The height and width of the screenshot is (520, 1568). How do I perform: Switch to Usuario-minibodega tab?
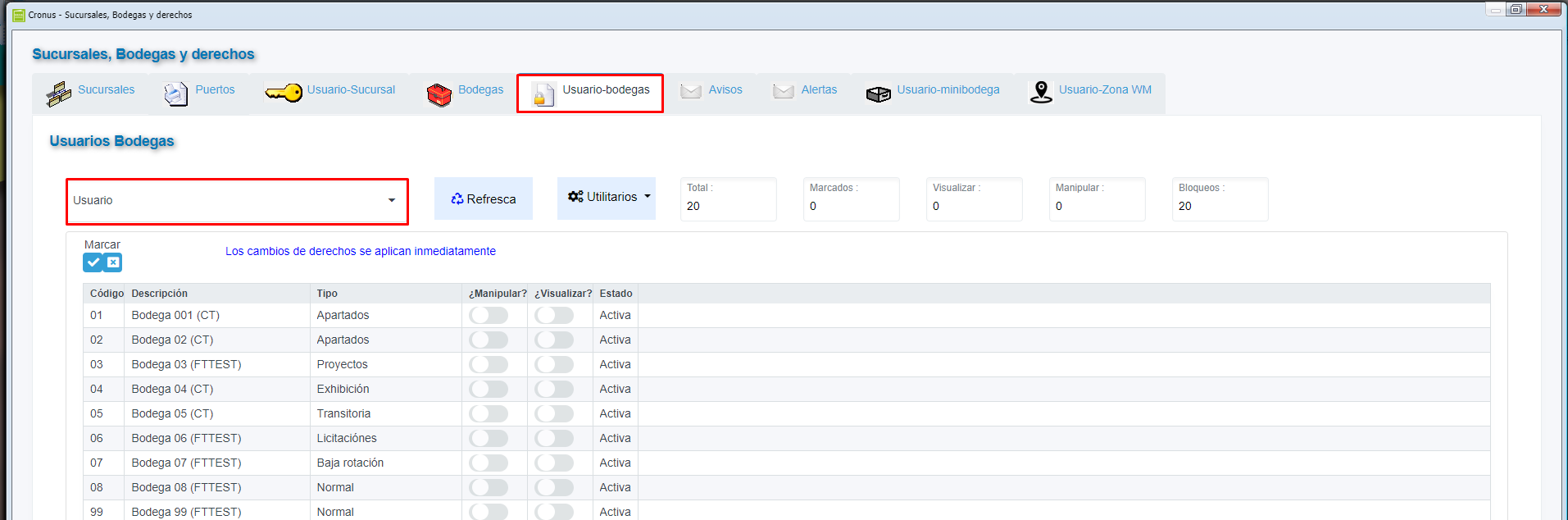(x=933, y=93)
